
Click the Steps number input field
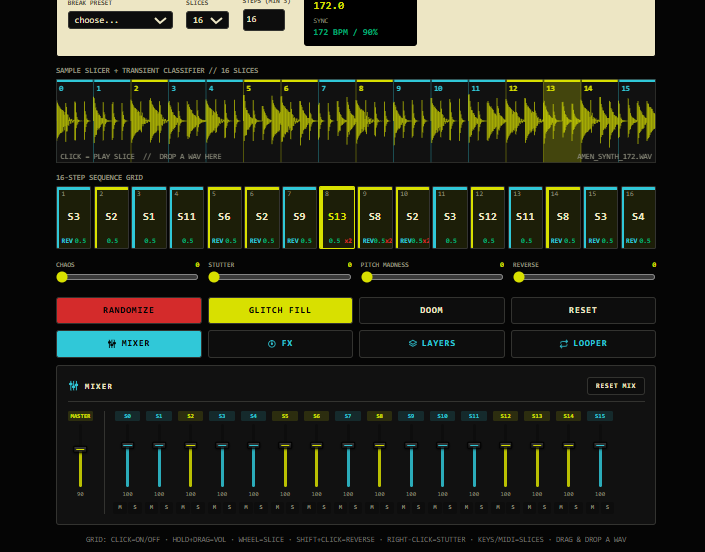264,20
